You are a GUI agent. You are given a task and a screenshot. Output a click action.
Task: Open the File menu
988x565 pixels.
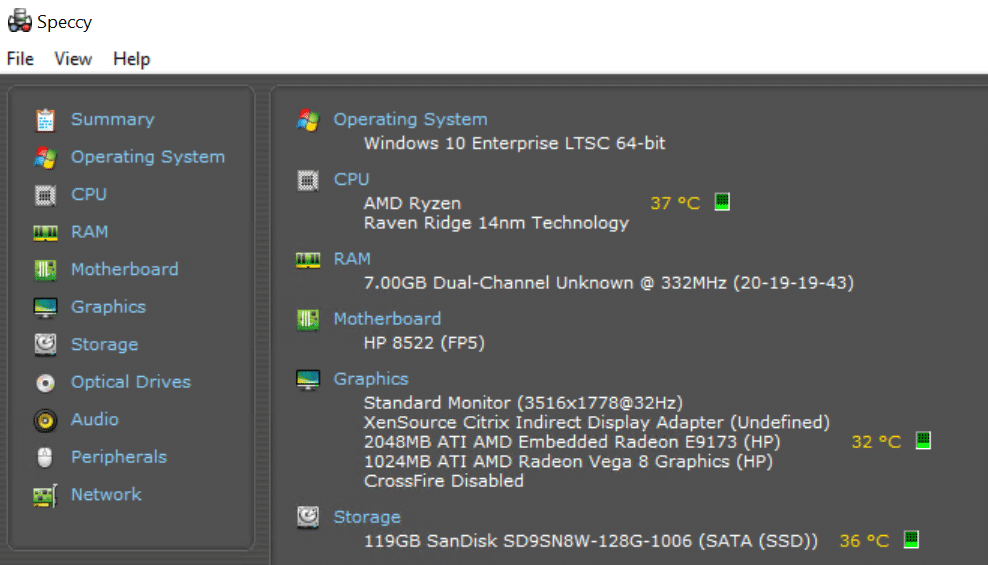(20, 59)
